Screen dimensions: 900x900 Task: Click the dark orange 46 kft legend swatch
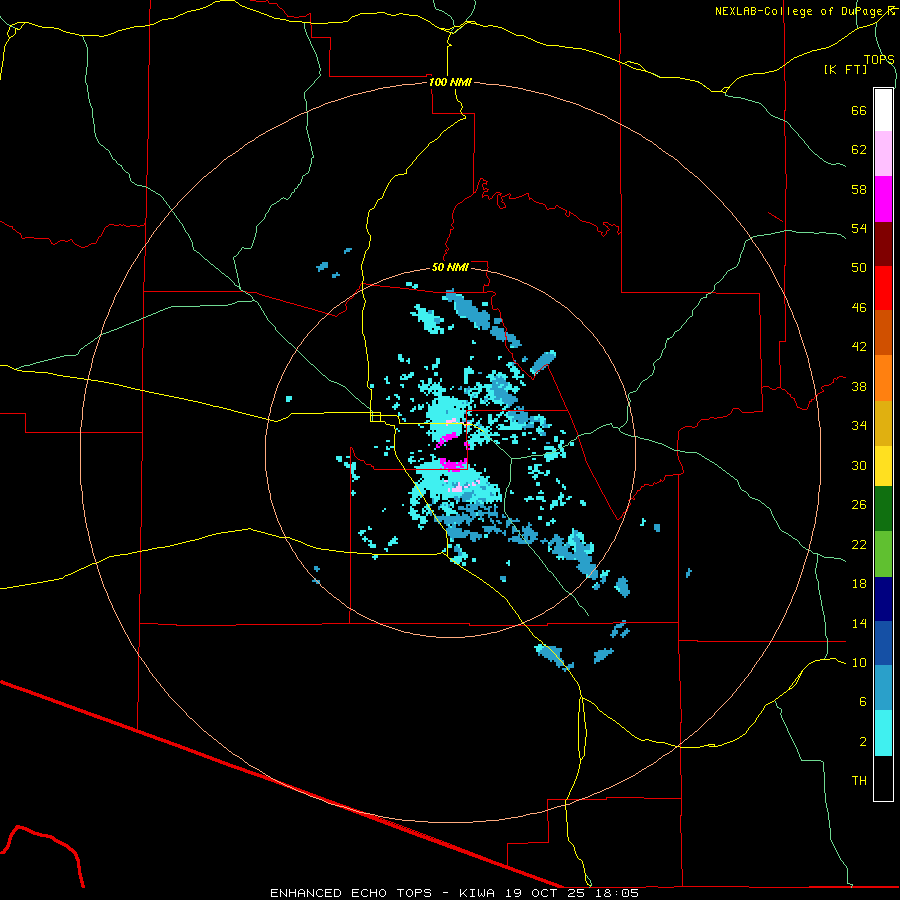[x=883, y=332]
